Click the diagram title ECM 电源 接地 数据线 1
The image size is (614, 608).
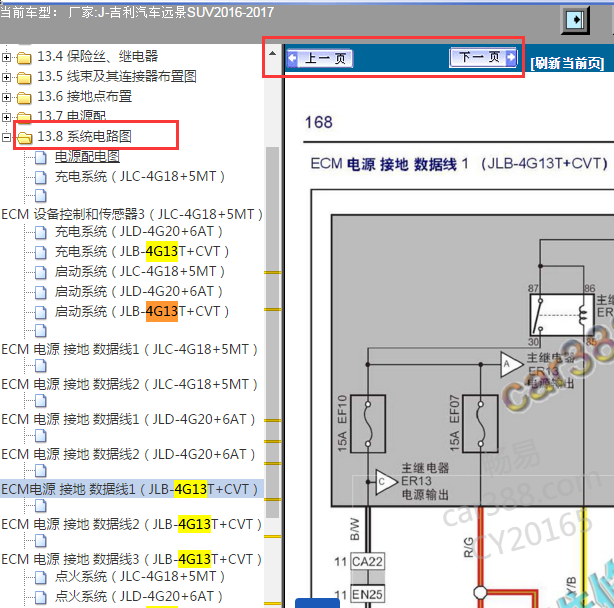[459, 164]
